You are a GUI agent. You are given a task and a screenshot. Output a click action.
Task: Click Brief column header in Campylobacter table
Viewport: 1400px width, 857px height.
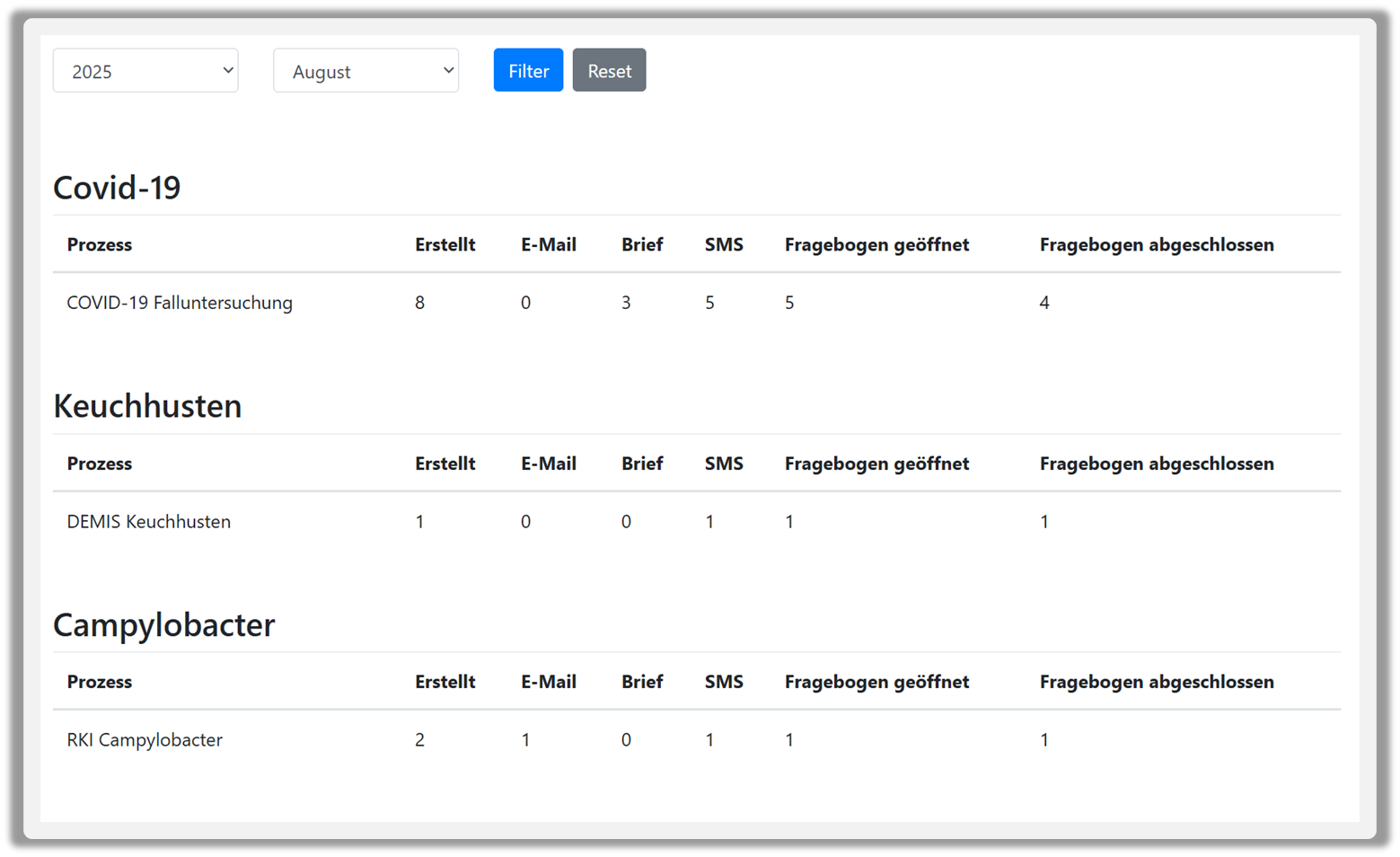point(642,682)
